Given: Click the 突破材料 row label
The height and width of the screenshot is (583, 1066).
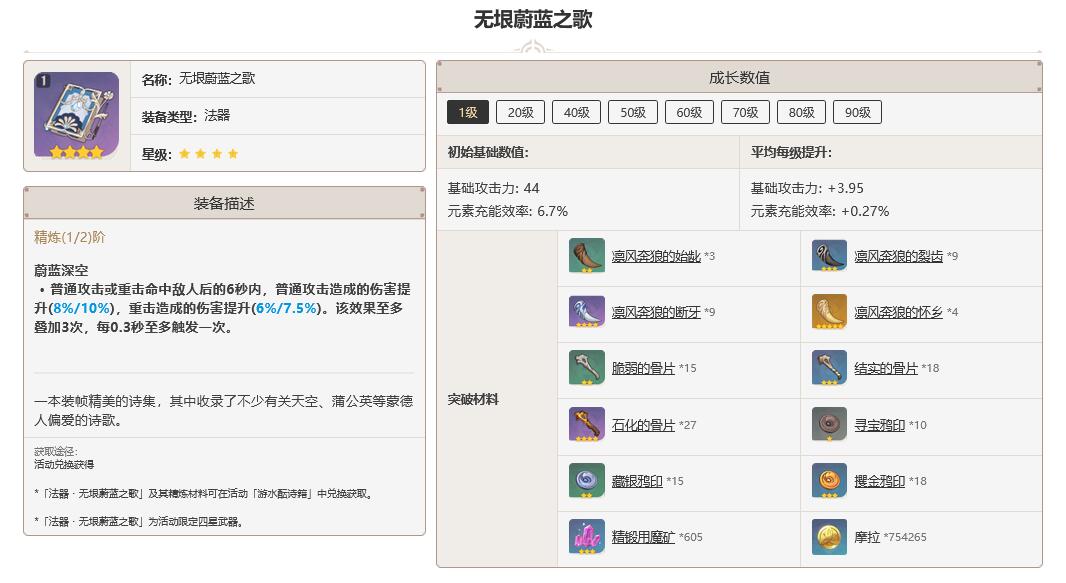Looking at the screenshot, I should 473,400.
